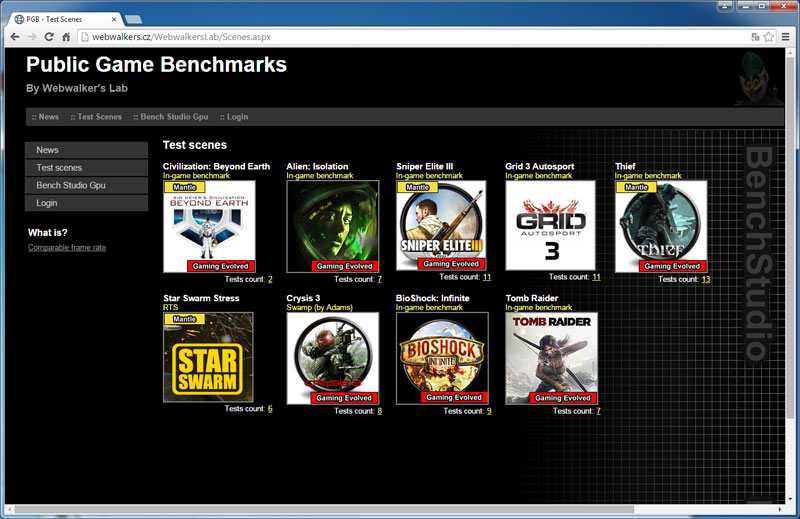Open the Chrome menu (three lines) icon
The height and width of the screenshot is (519, 800).
click(786, 37)
